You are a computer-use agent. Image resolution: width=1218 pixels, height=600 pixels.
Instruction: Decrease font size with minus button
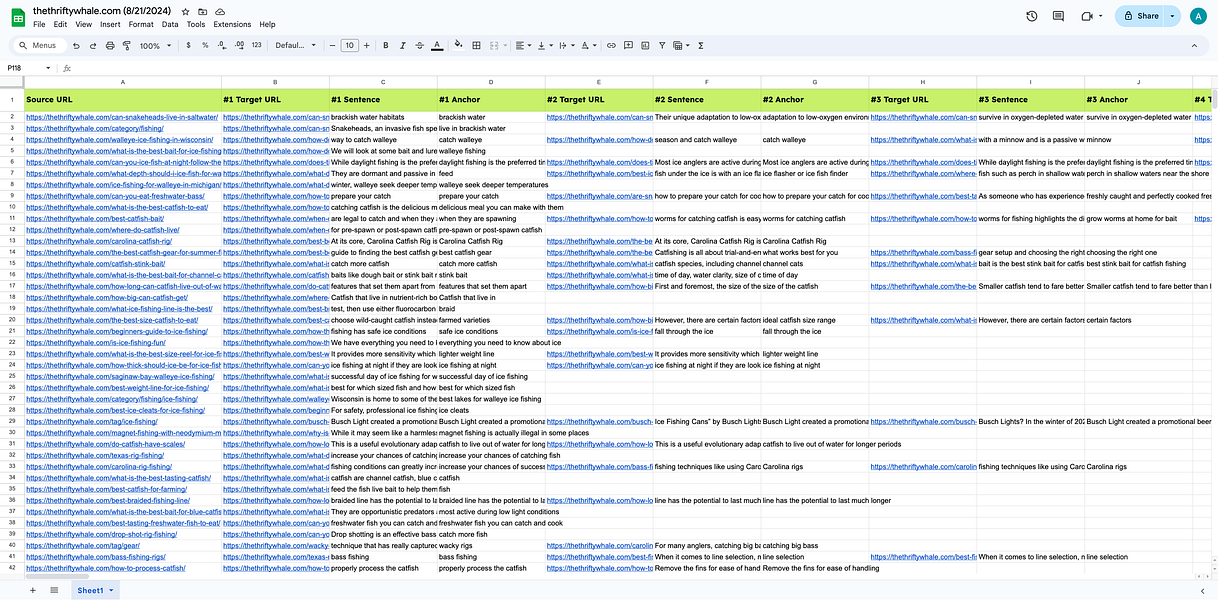[x=332, y=45]
